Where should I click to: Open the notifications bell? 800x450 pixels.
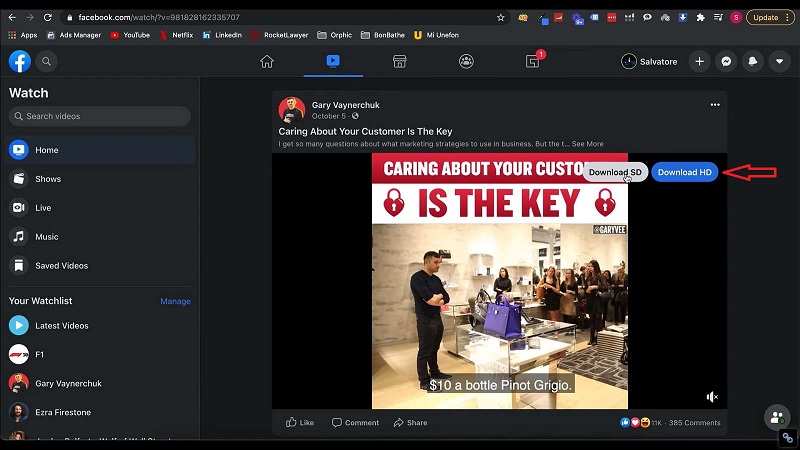[x=753, y=62]
